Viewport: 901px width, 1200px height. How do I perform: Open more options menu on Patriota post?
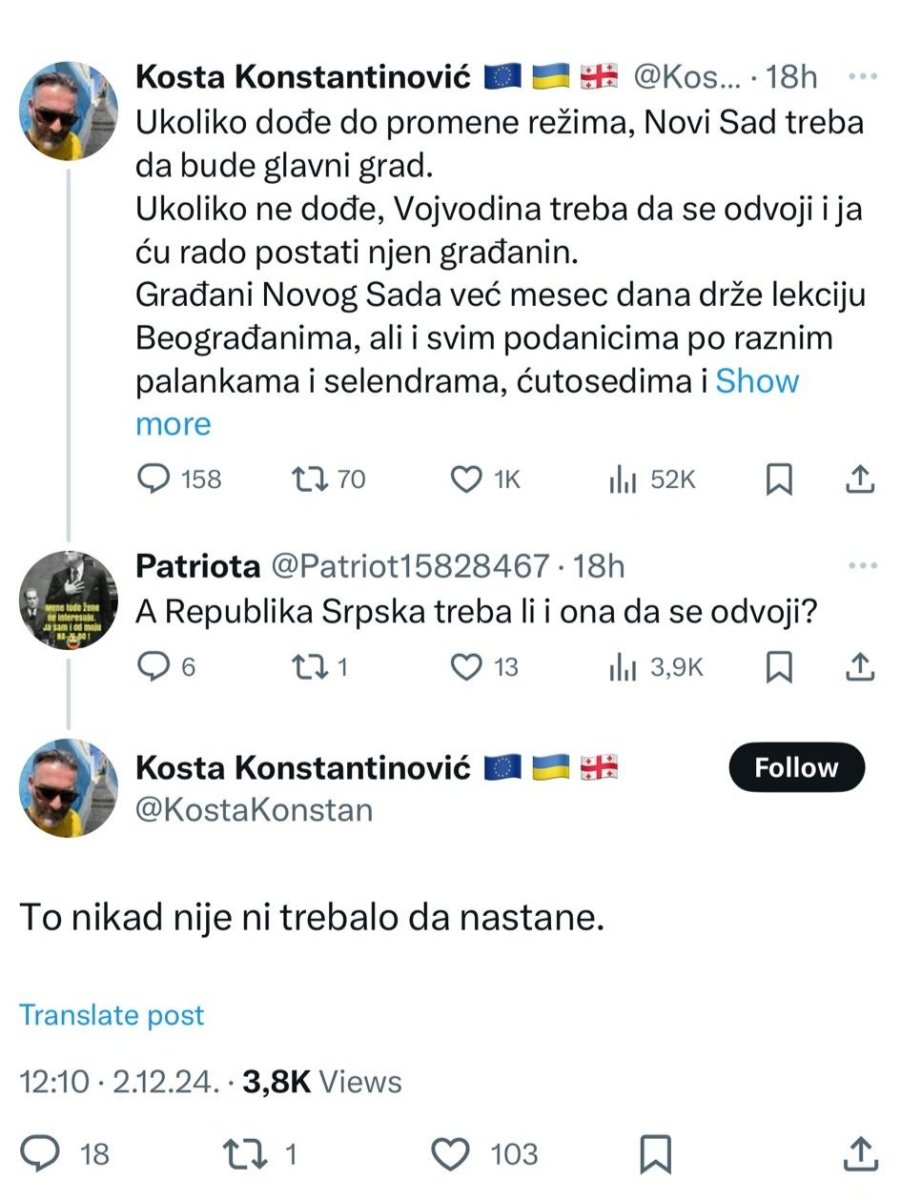[x=859, y=567]
